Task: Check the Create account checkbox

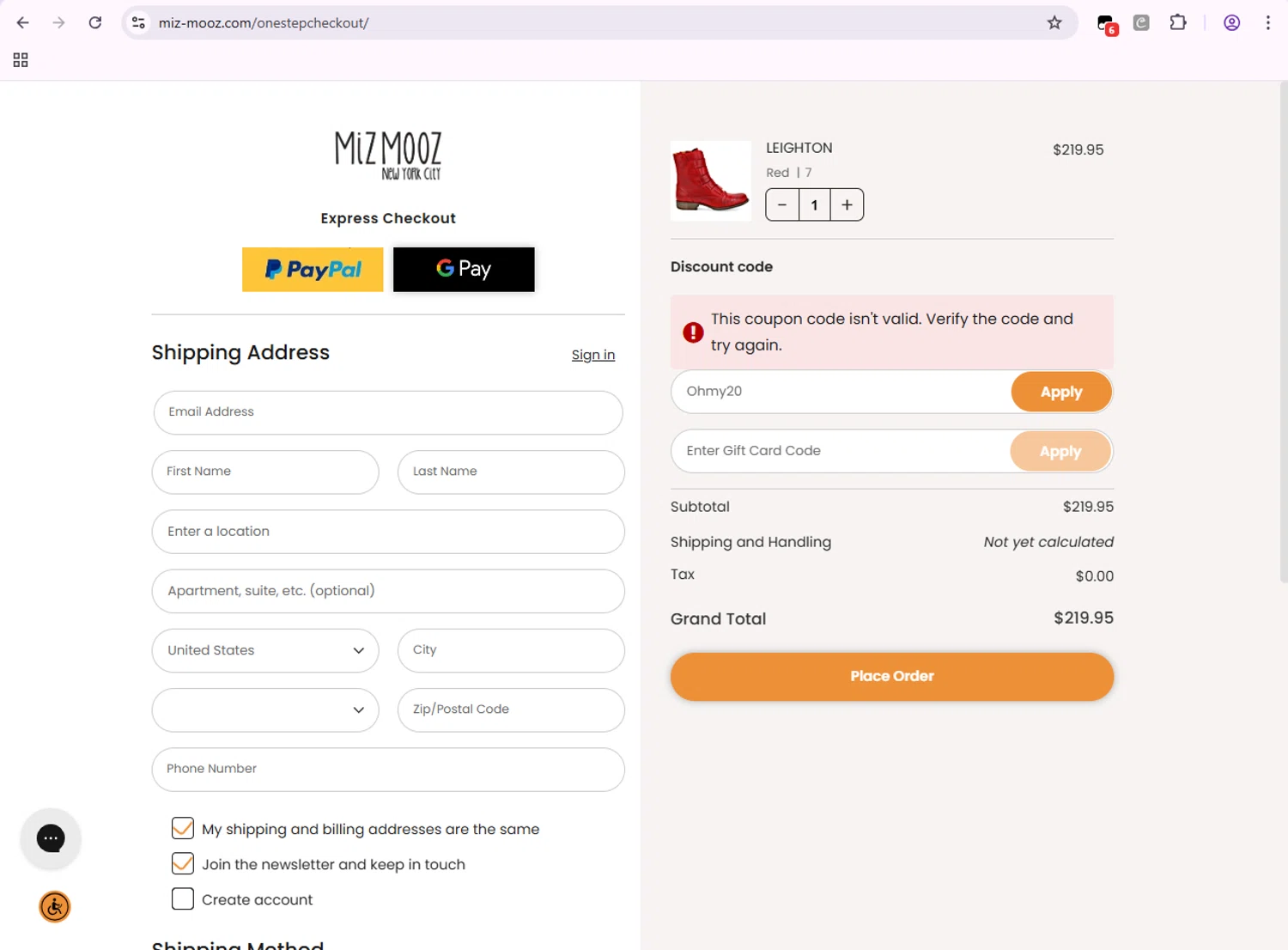Action: (x=183, y=899)
